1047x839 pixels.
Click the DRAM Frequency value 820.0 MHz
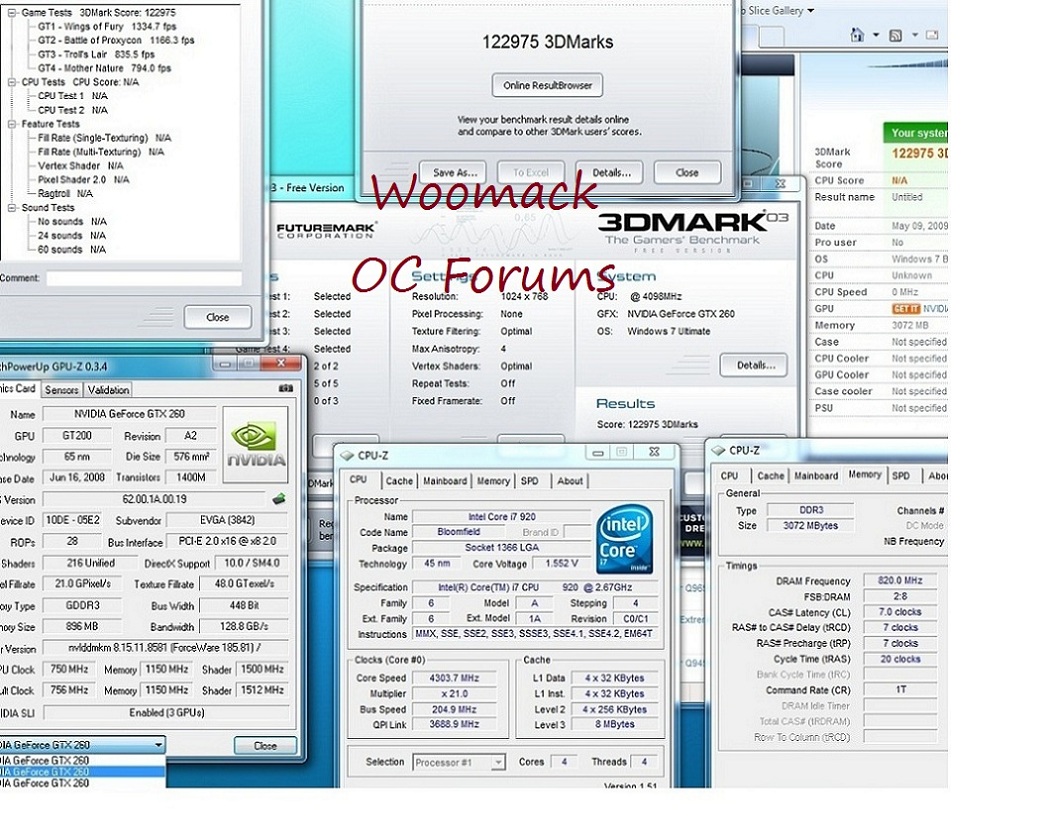point(900,580)
